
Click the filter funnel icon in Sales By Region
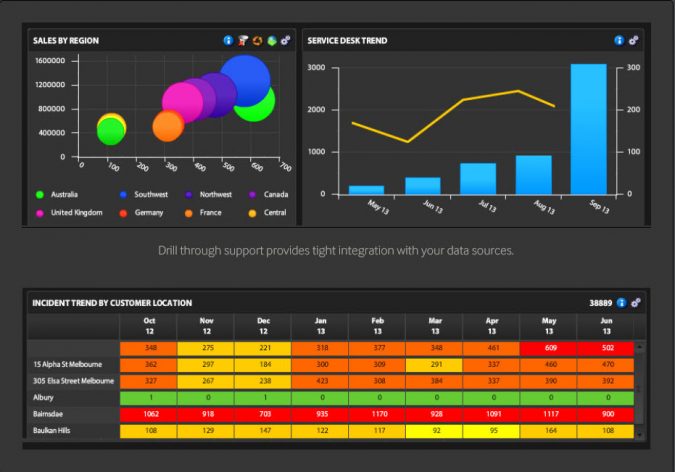point(242,40)
